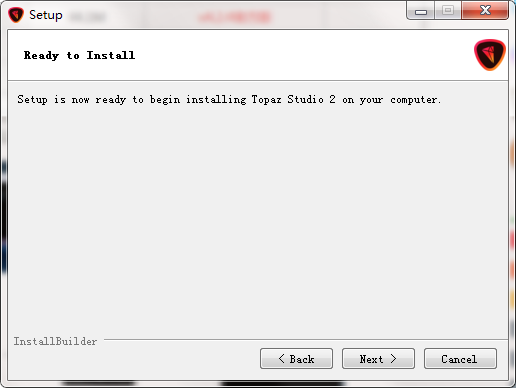Click the left chevron on the Back button
Screen dimensions: 516x388
click(x=282, y=359)
